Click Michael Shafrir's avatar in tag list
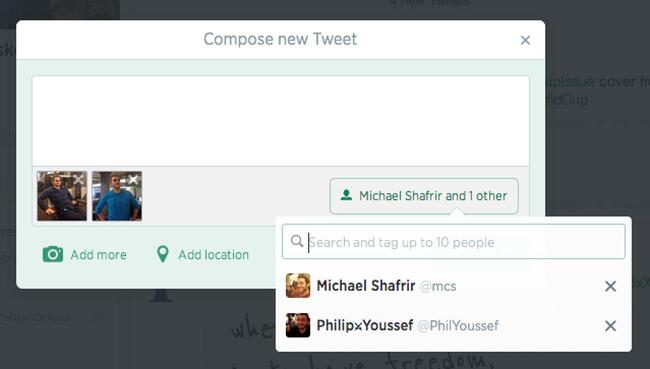Image resolution: width=650 pixels, height=369 pixels. (x=298, y=286)
